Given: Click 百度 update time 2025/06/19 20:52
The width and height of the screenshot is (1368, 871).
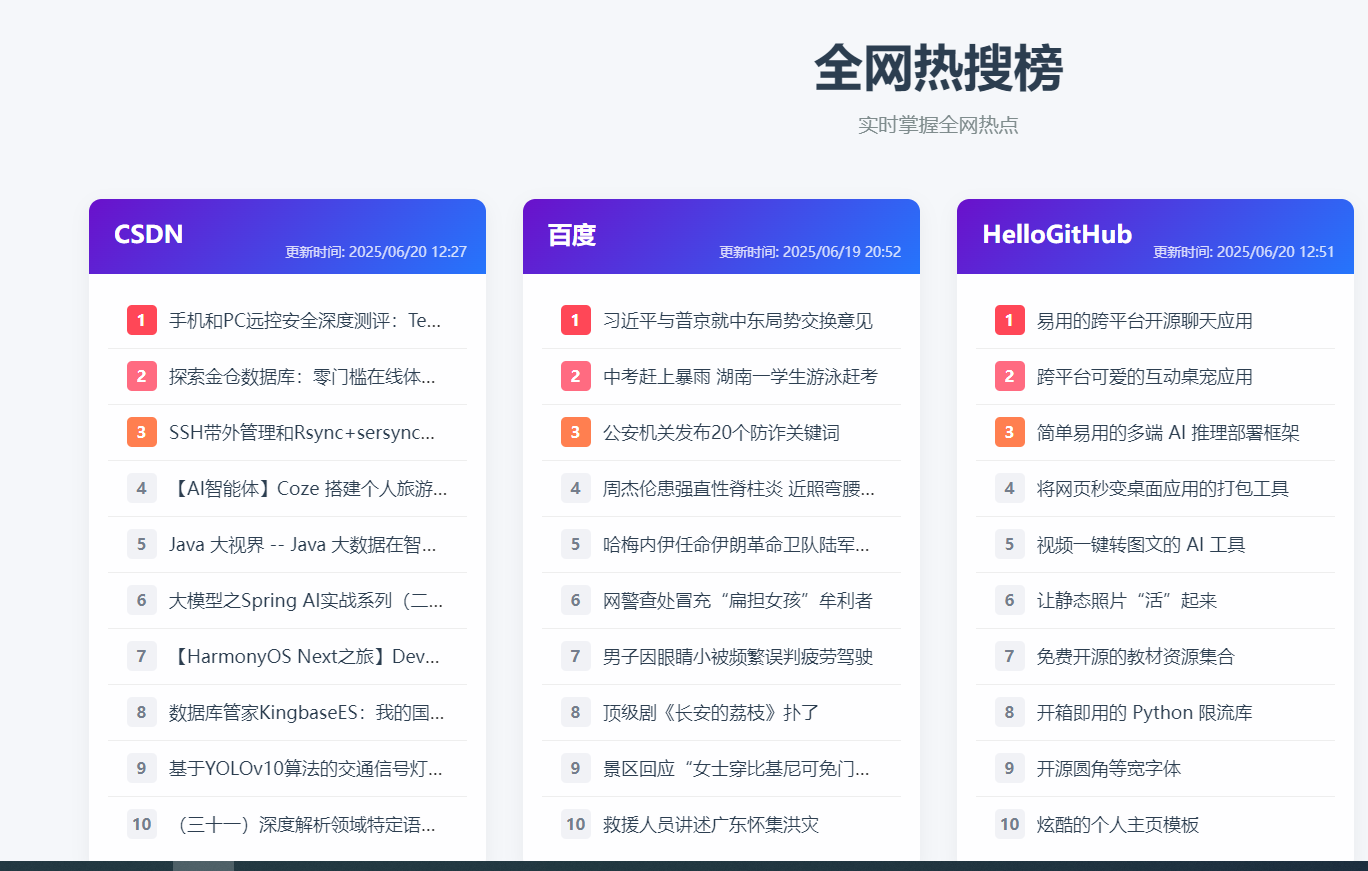Looking at the screenshot, I should (x=810, y=252).
